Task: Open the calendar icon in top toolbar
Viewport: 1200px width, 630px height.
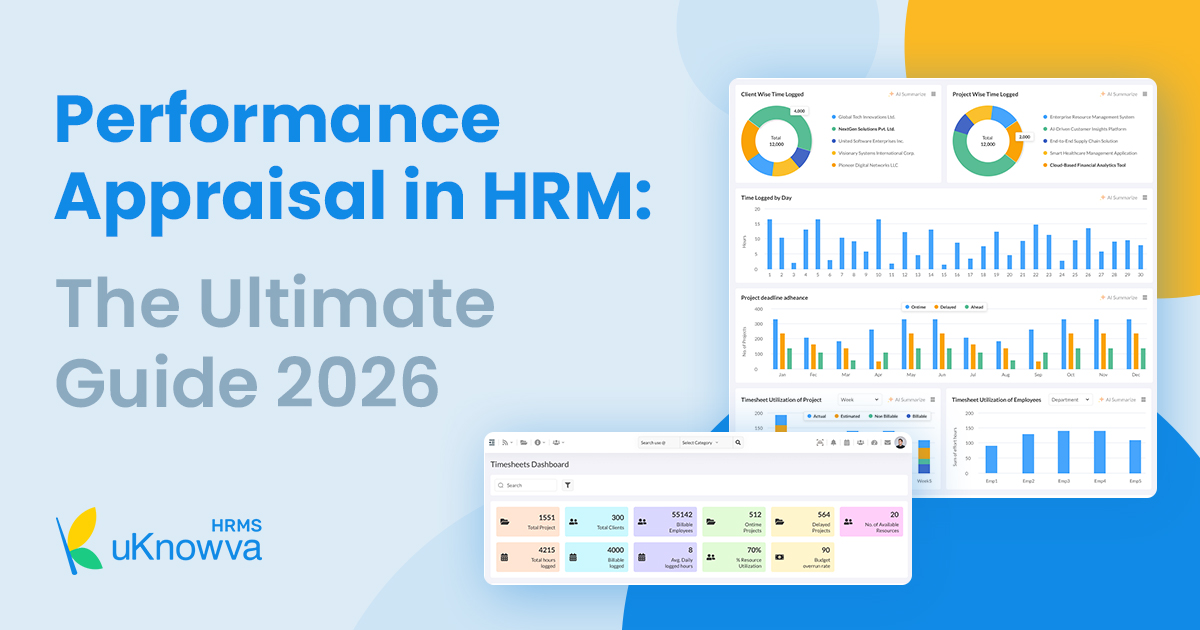Action: [847, 442]
